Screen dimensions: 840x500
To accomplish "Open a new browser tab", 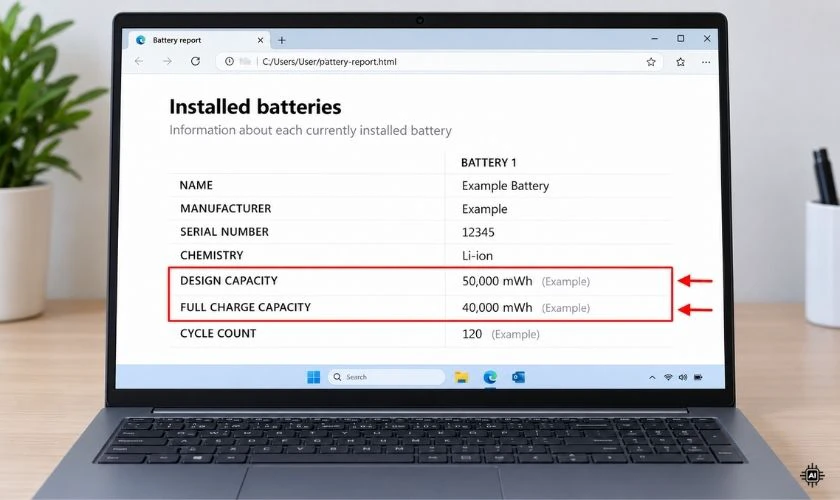I will pos(282,40).
